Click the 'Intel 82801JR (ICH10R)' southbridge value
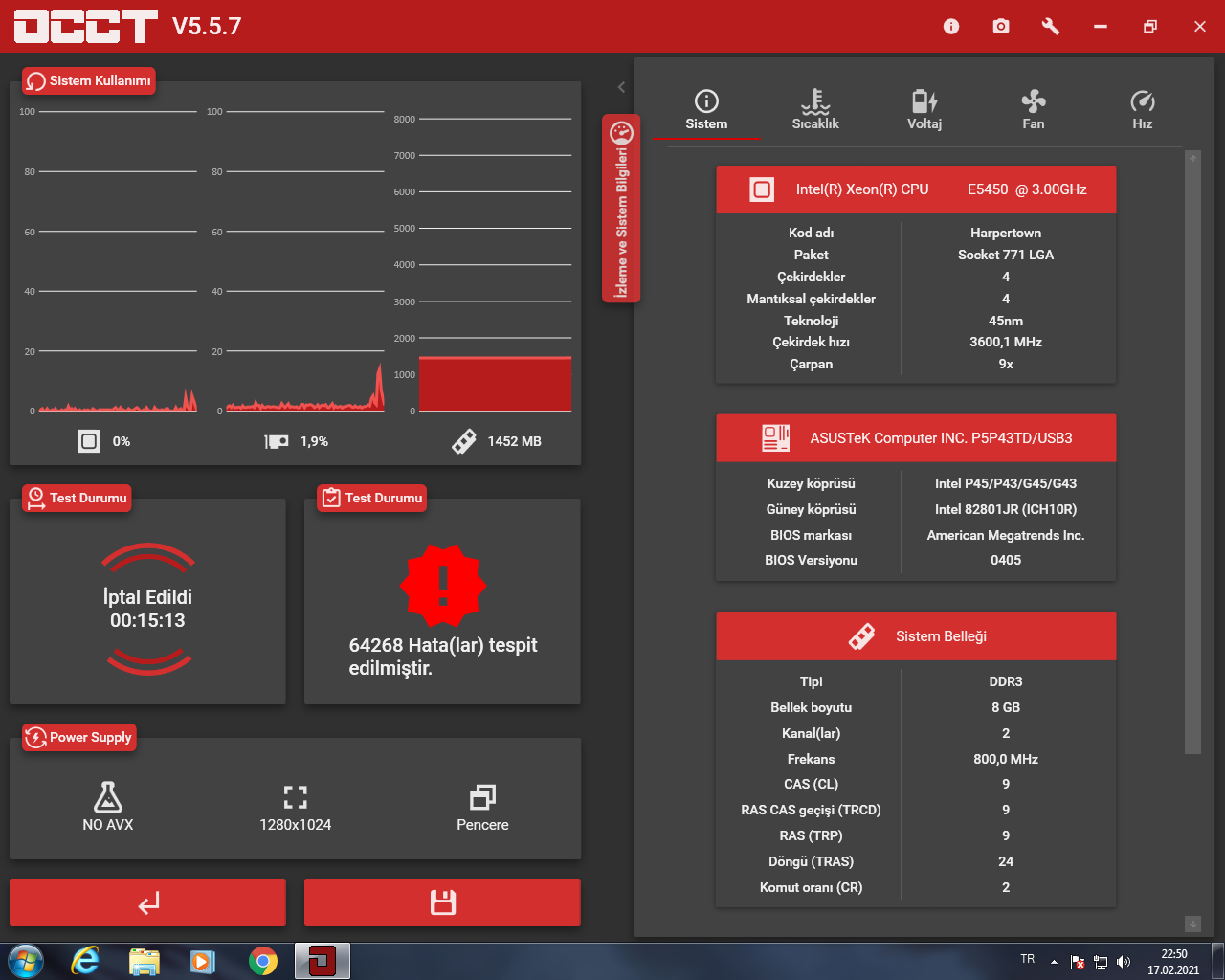 (1006, 509)
